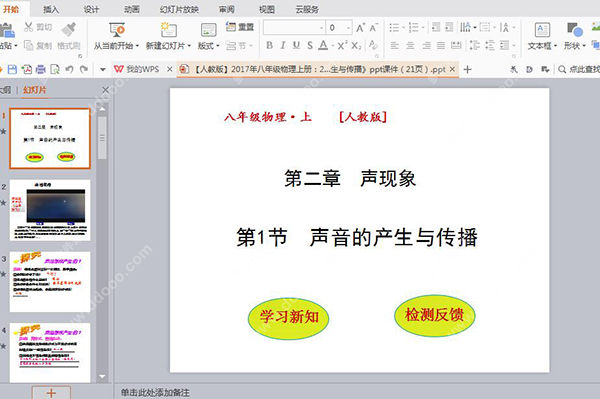Click the bulleted list icon
600x399 pixels.
click(x=394, y=28)
